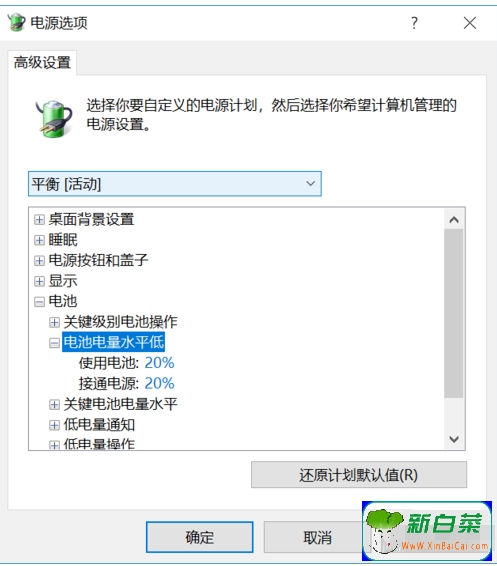The image size is (497, 566).
Task: Click 还原计划默认值(R) button
Action: [359, 475]
